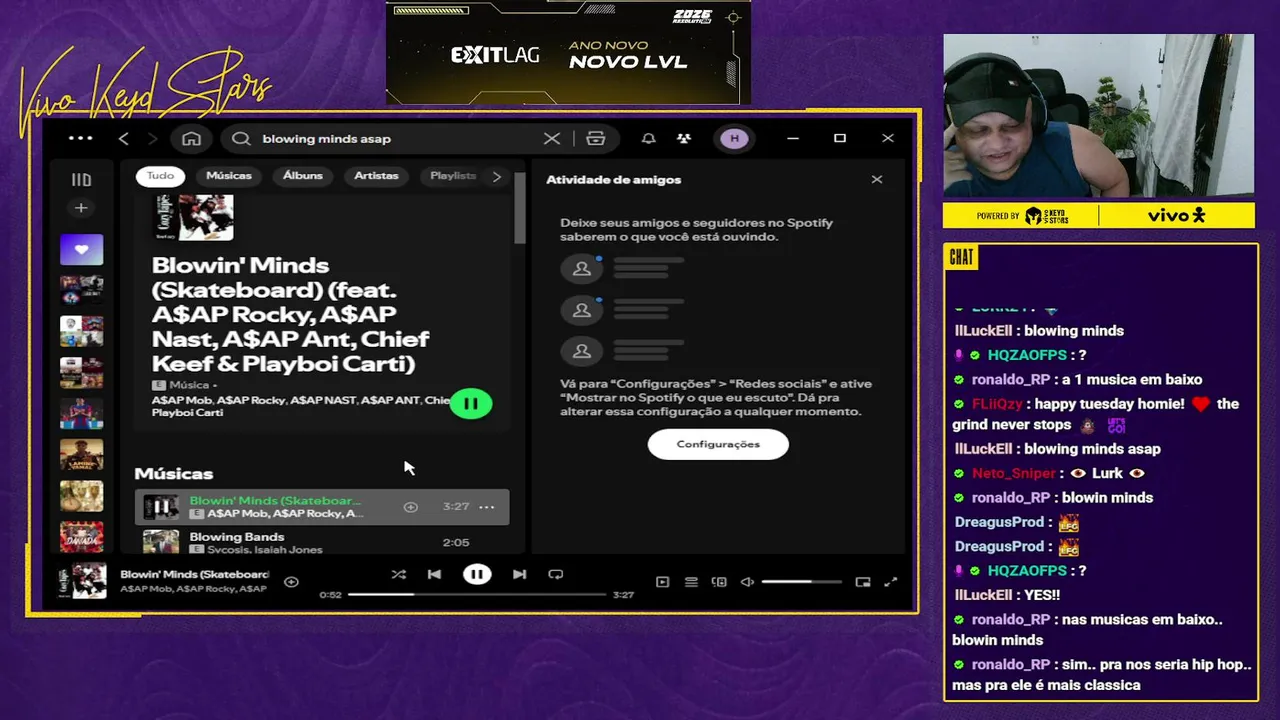The width and height of the screenshot is (1280, 720).
Task: Open the Spotify three-dot main menu
Action: [x=81, y=138]
